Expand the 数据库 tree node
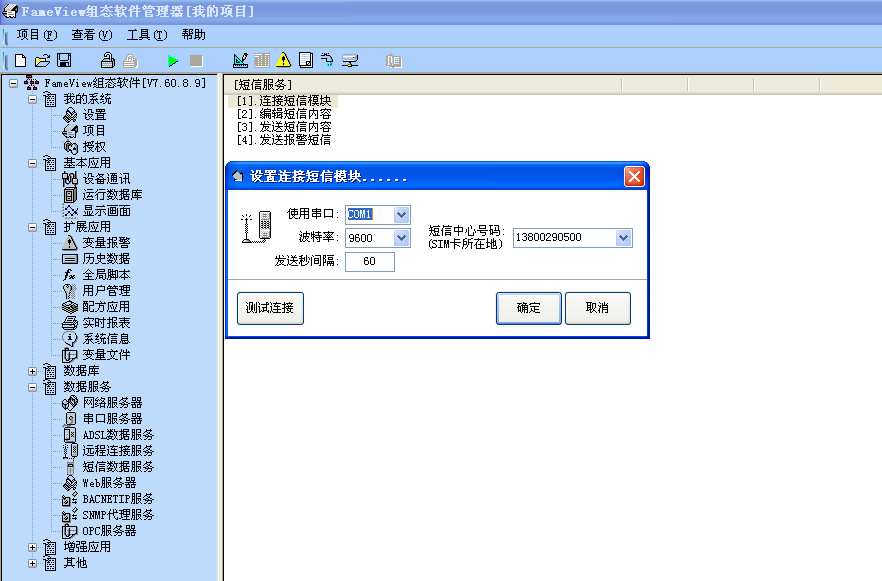Viewport: 882px width, 581px height. pyautogui.click(x=33, y=370)
